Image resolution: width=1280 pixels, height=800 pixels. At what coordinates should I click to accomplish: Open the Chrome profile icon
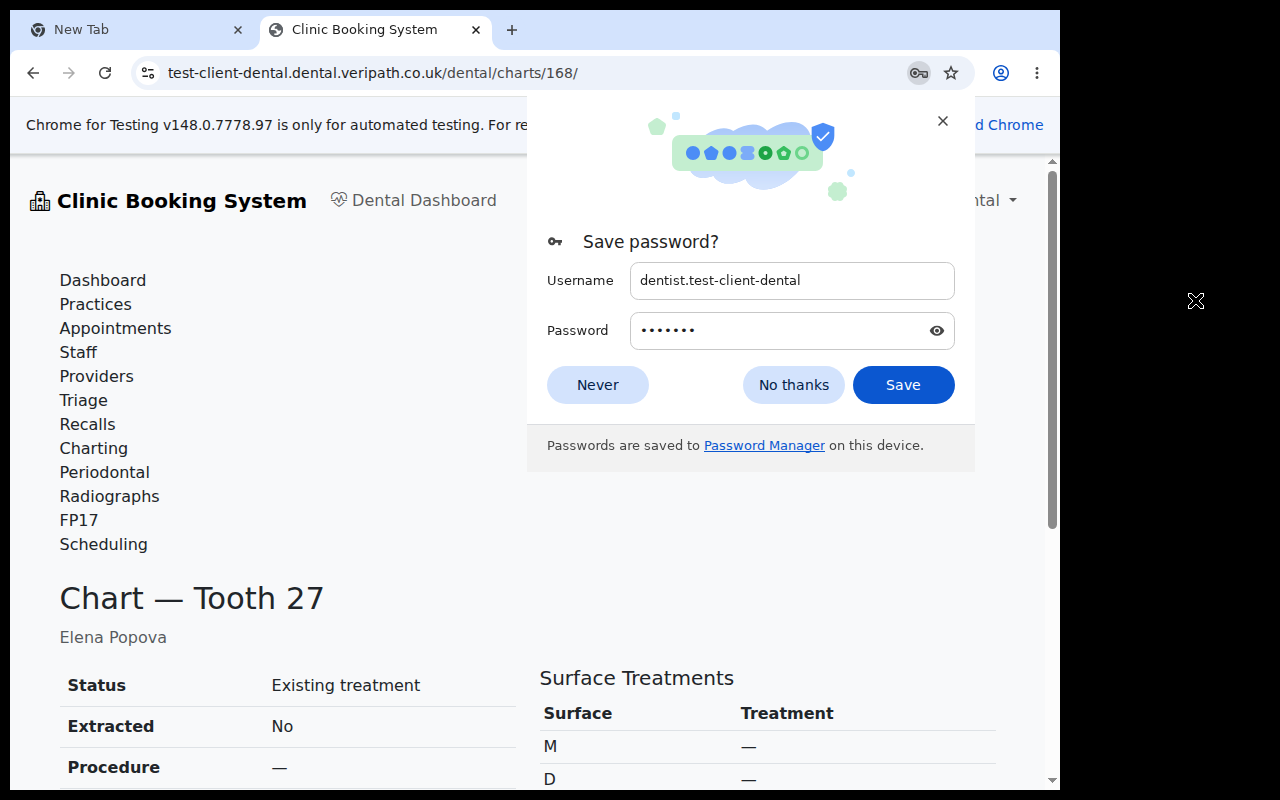point(1001,73)
